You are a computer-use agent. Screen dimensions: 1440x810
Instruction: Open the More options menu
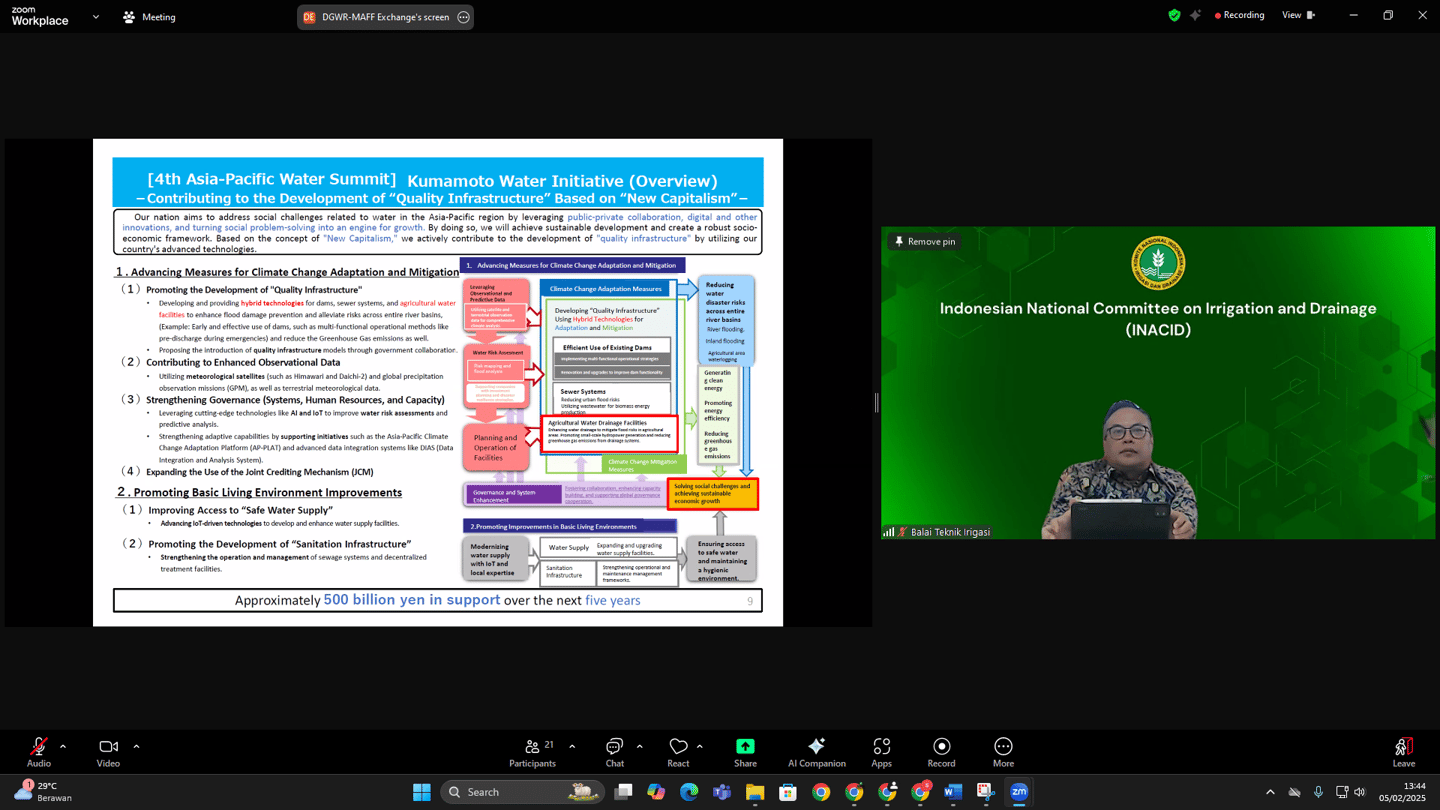point(1003,752)
